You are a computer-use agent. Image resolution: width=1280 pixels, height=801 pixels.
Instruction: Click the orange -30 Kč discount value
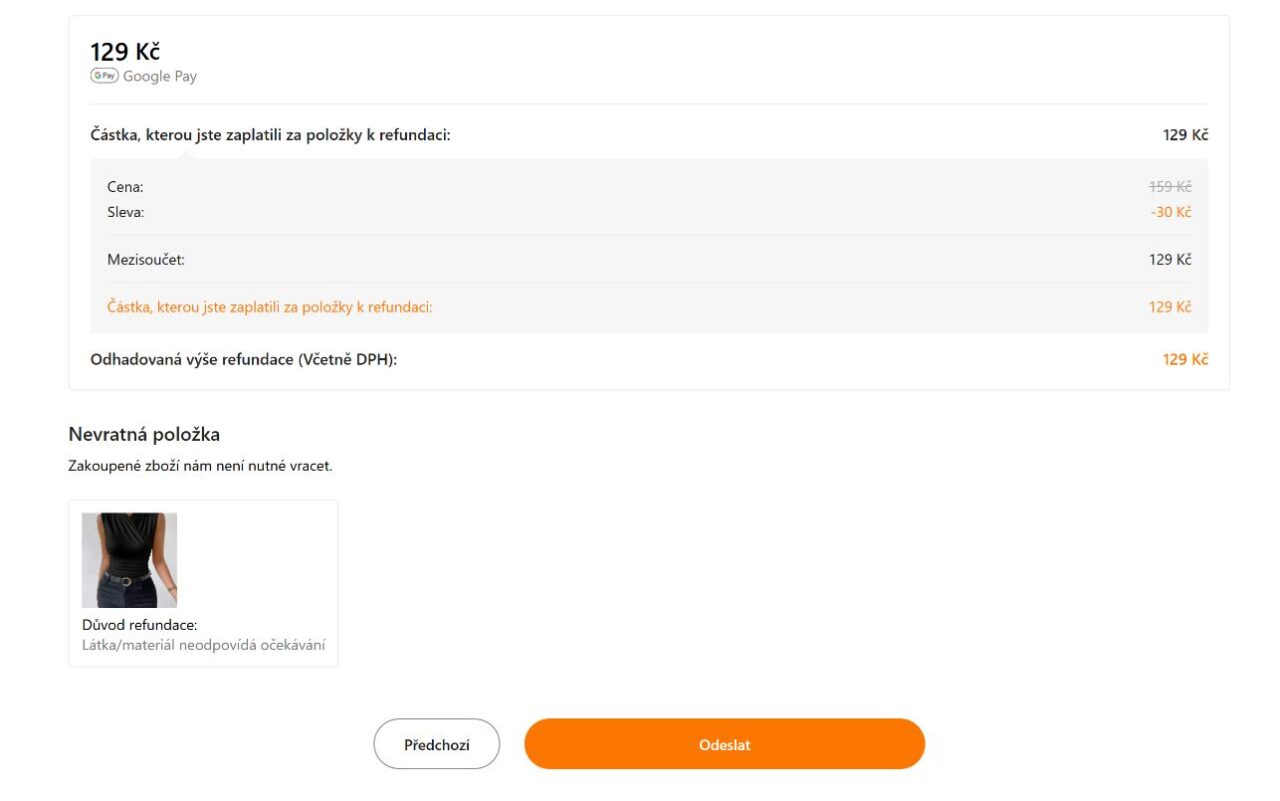point(1170,212)
